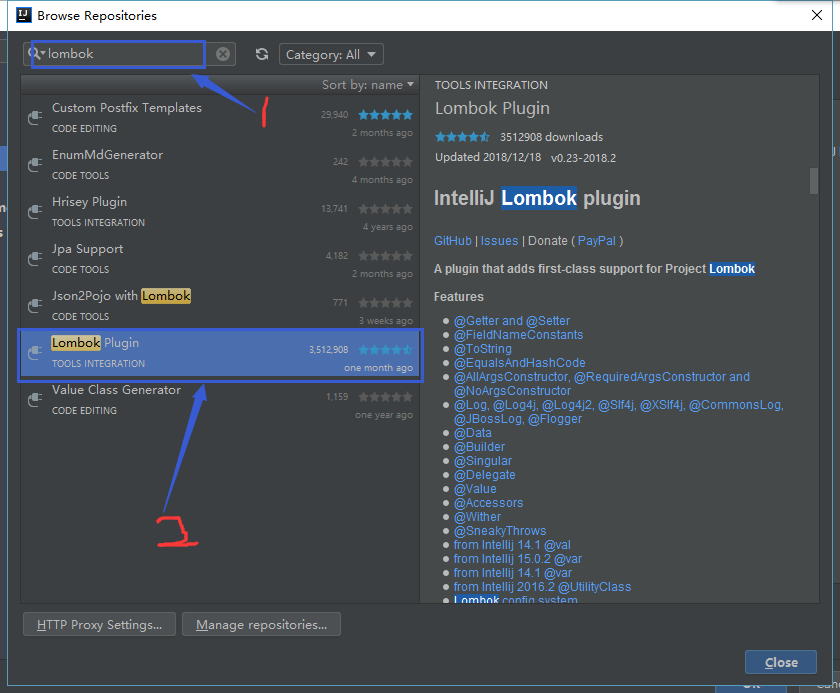The height and width of the screenshot is (693, 840).
Task: Clear the lombok search query
Action: click(222, 54)
